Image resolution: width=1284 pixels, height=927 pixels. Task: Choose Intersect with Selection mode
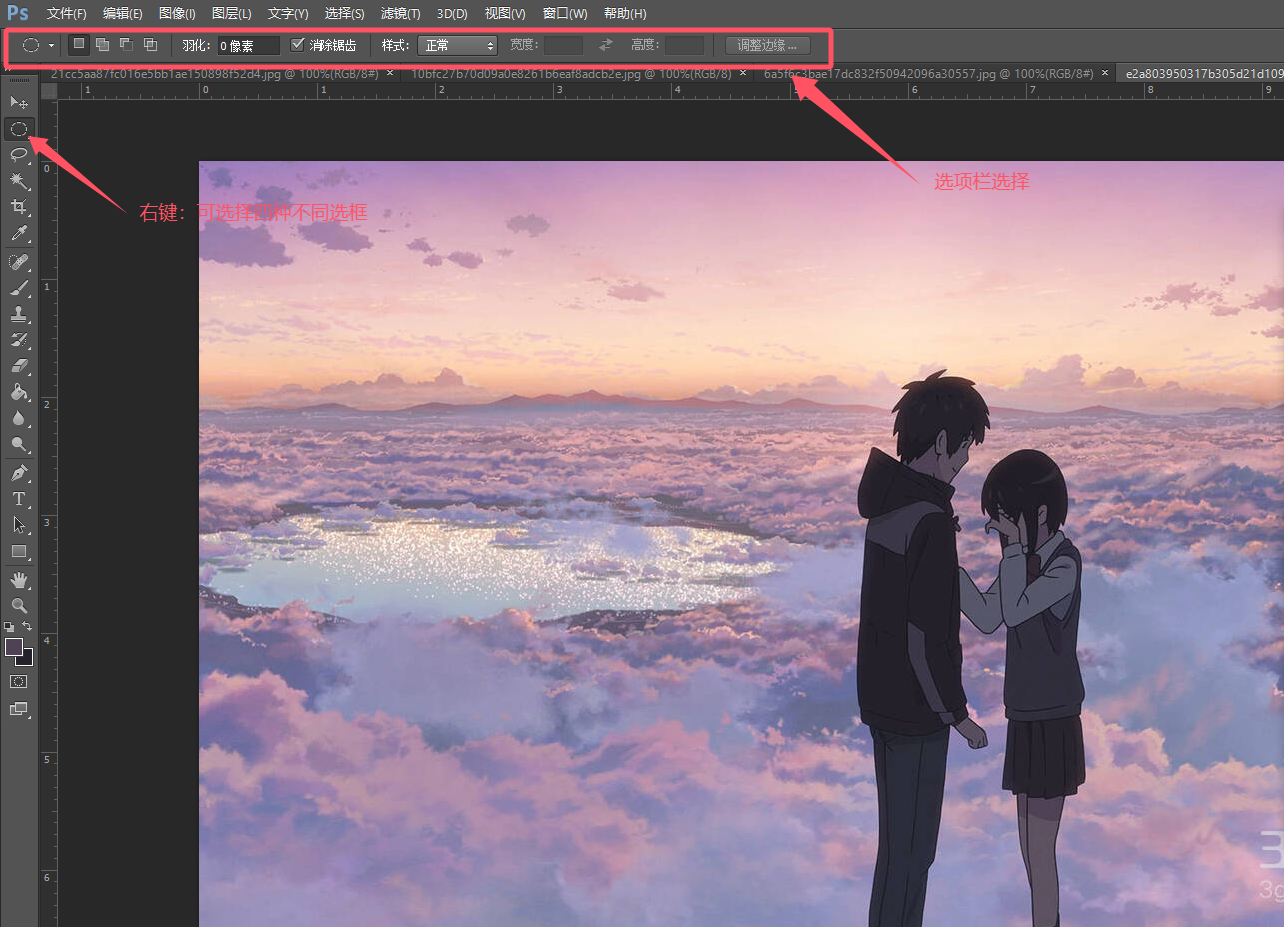(x=150, y=44)
